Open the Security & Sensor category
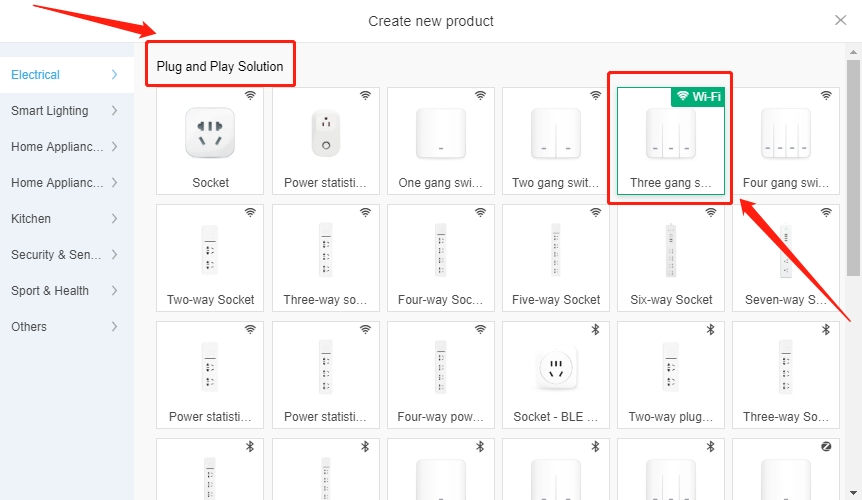The width and height of the screenshot is (862, 500). click(67, 255)
